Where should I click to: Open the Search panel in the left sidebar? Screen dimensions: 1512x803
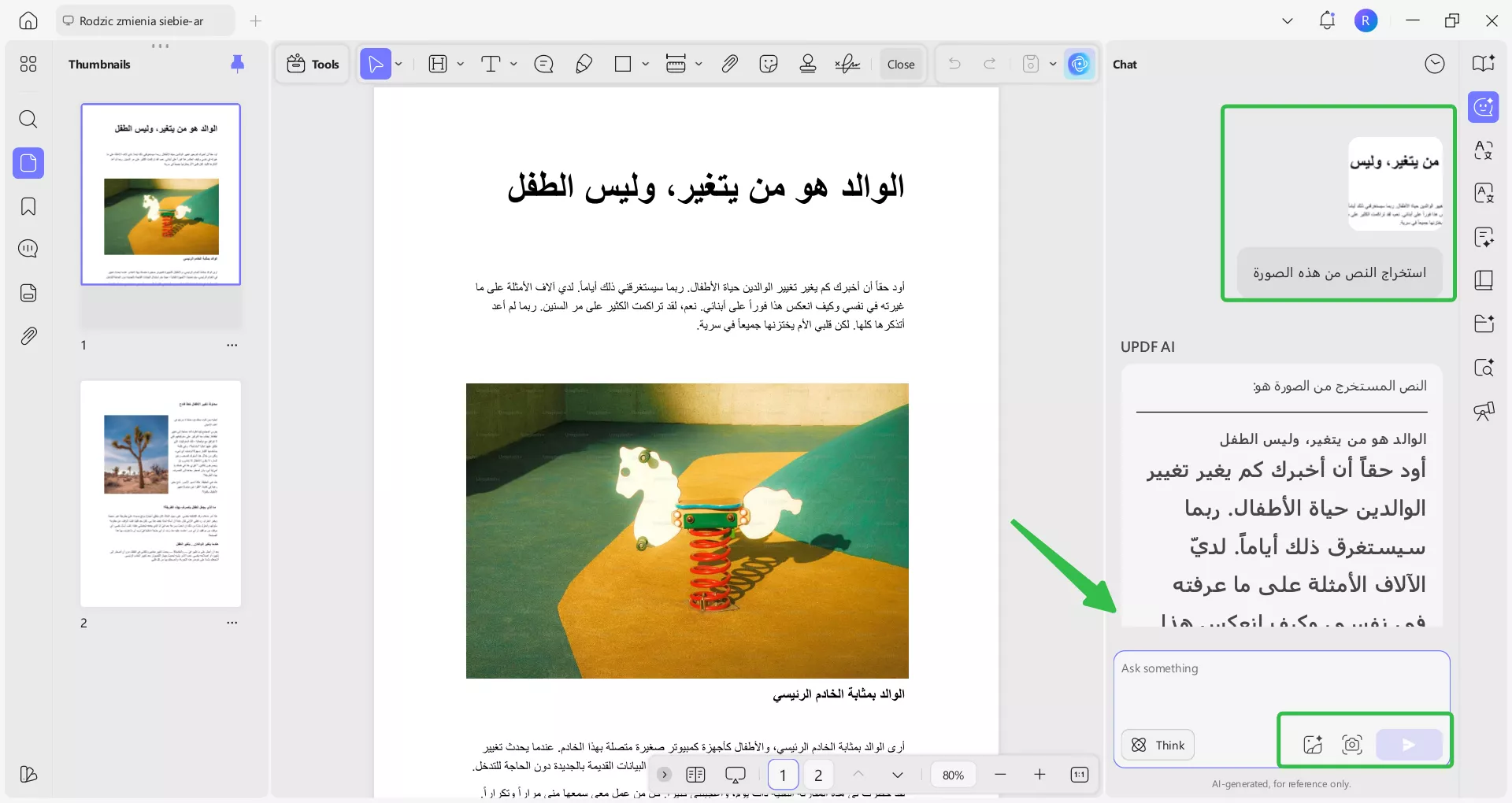[28, 120]
